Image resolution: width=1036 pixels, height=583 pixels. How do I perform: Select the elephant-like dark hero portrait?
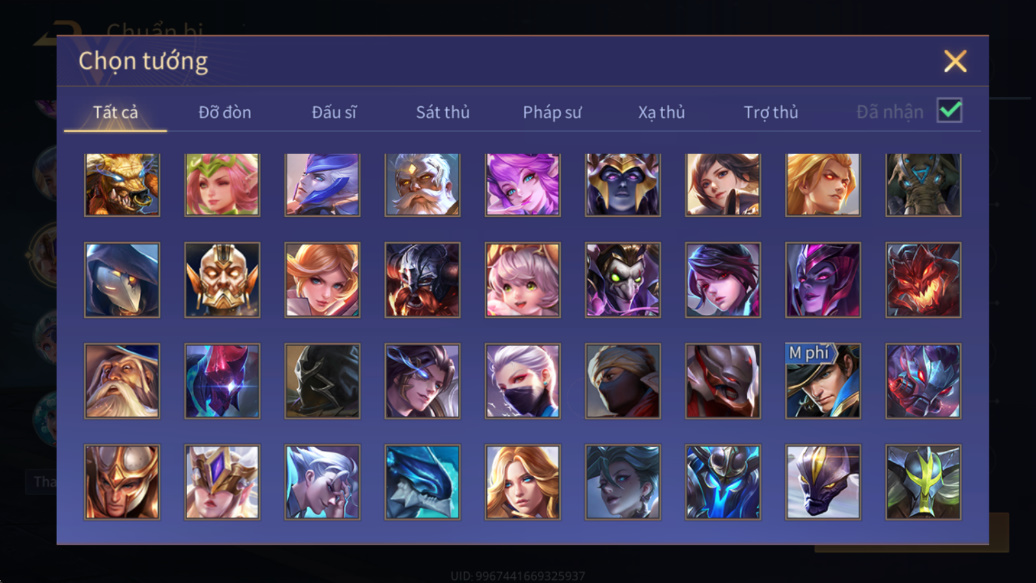coord(923,185)
